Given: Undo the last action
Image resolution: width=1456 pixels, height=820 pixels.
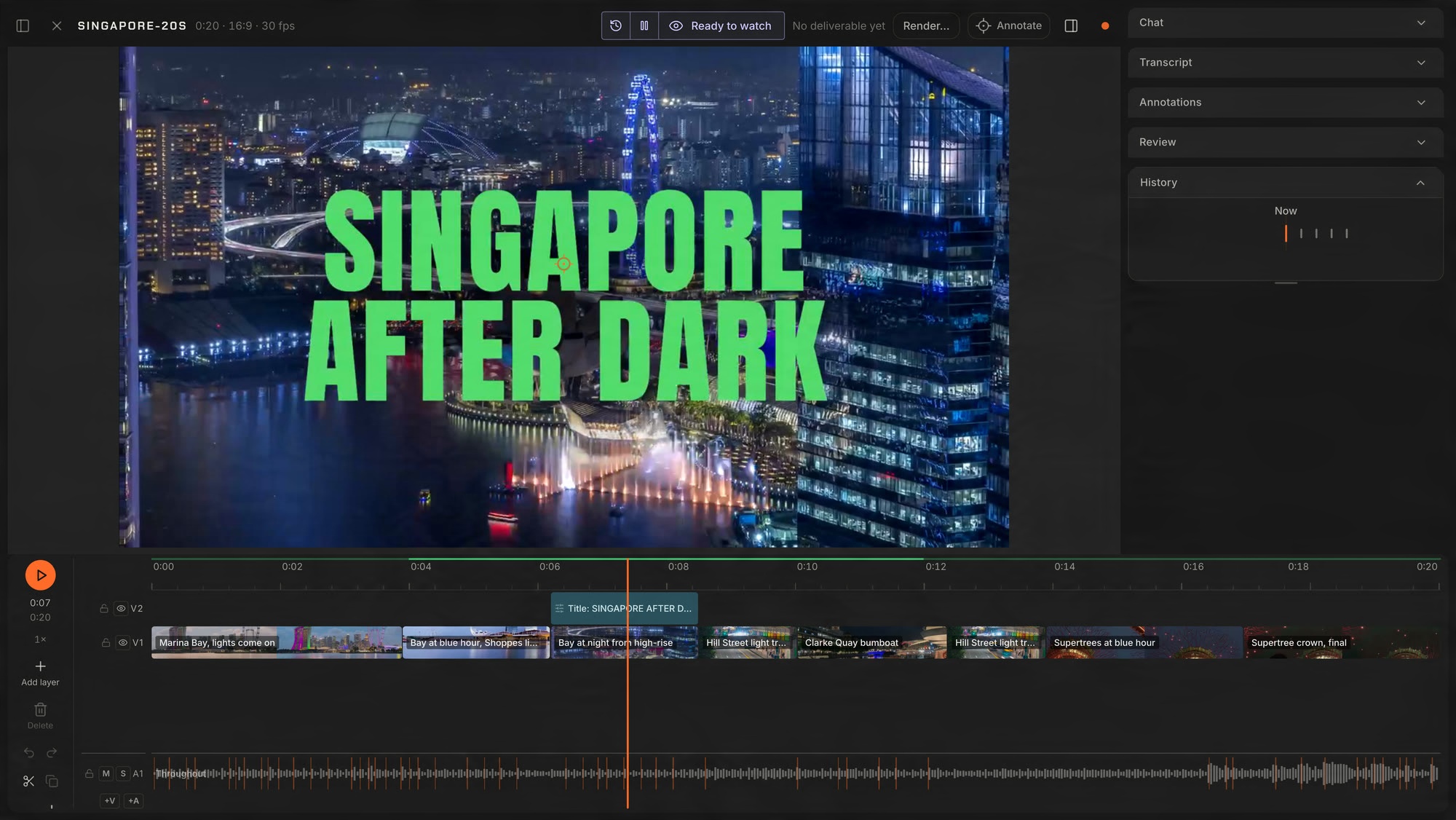Looking at the screenshot, I should pos(29,752).
